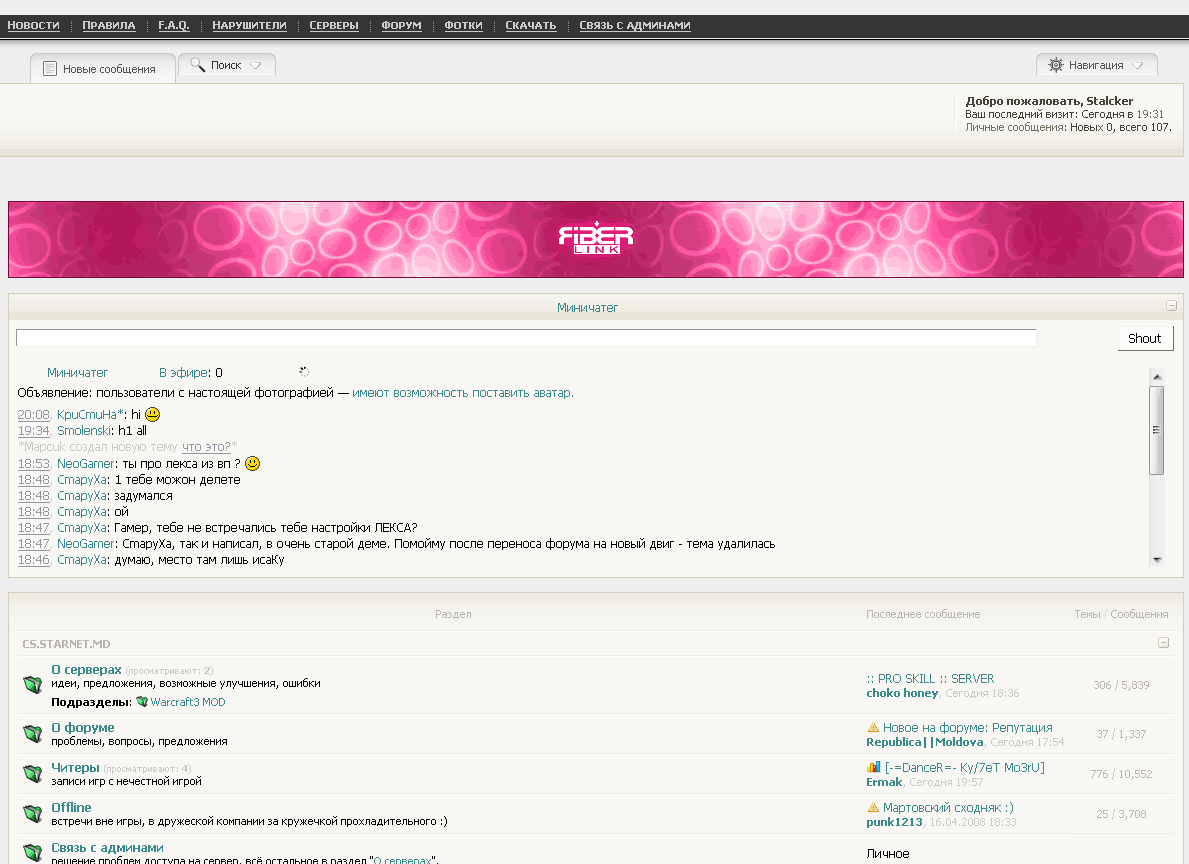Open Smolenski user profile link
1189x864 pixels.
click(x=84, y=430)
